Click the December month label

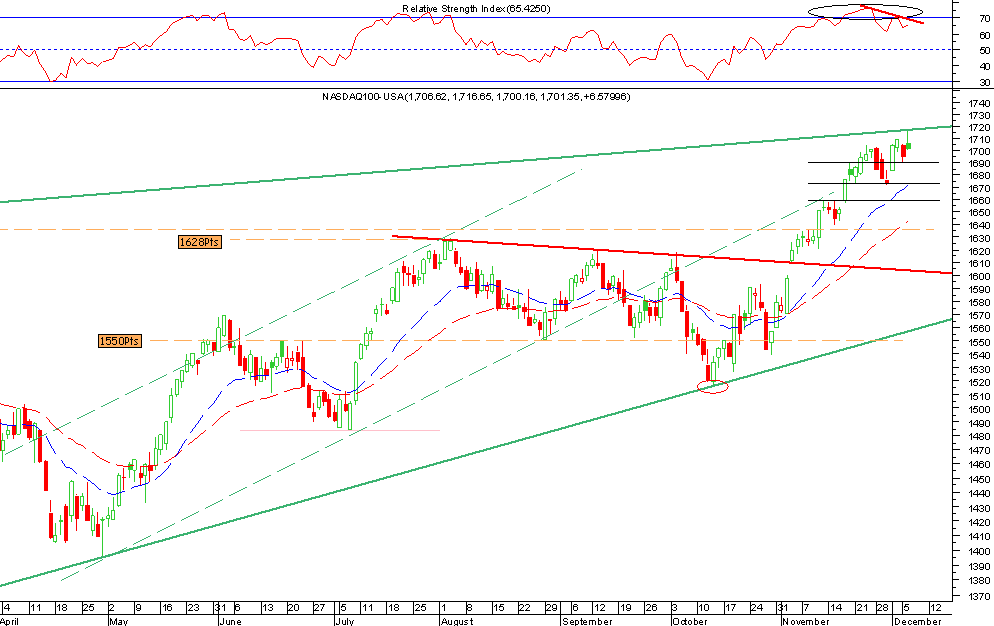point(917,621)
